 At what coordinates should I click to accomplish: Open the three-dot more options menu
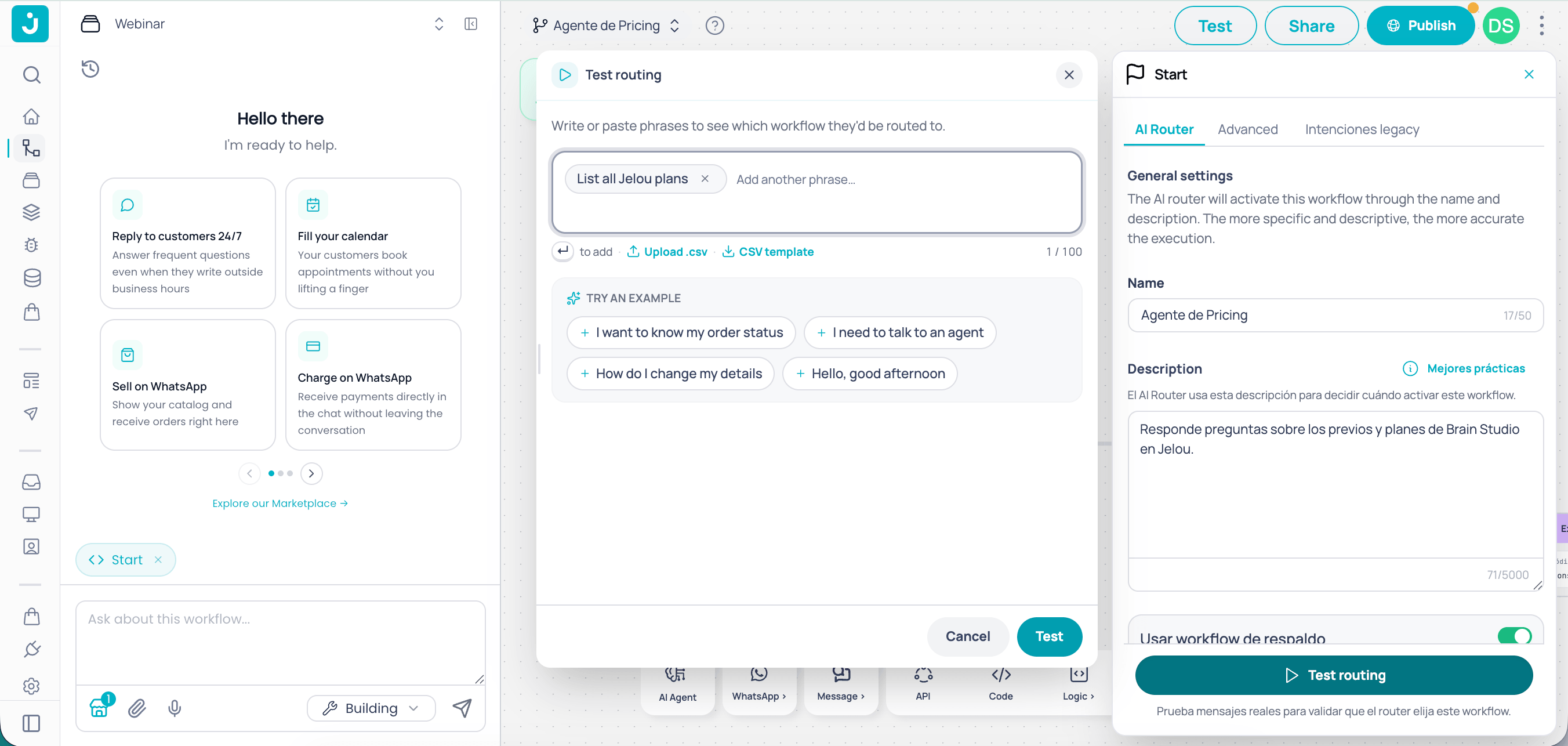pos(1541,26)
